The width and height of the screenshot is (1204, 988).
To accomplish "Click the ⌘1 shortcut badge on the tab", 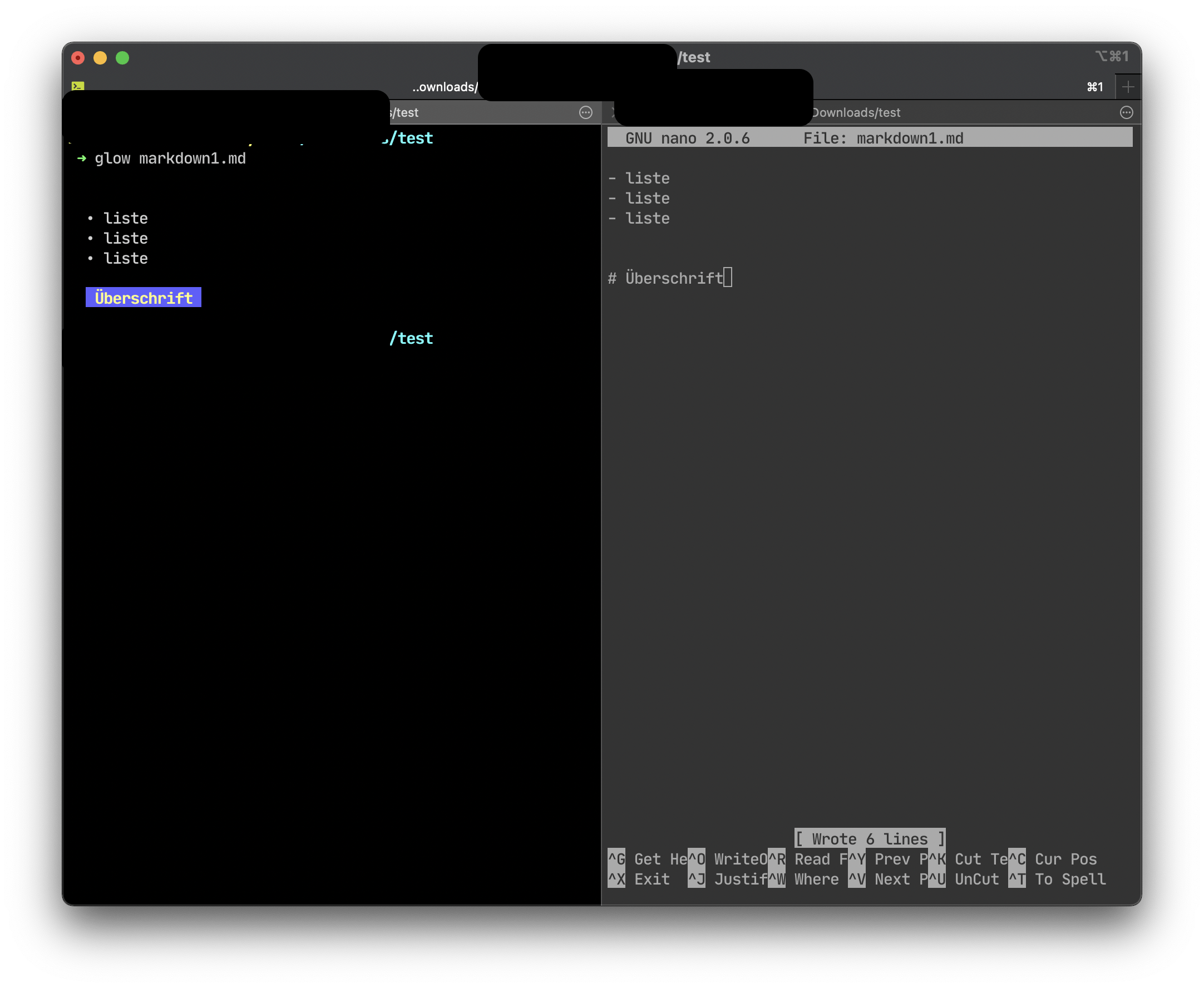I will pos(1095,87).
